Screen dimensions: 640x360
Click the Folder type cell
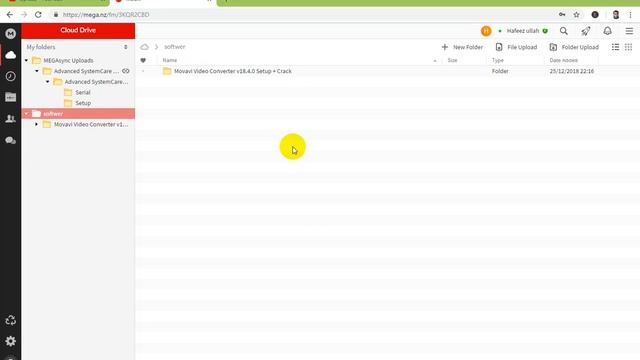click(500, 71)
